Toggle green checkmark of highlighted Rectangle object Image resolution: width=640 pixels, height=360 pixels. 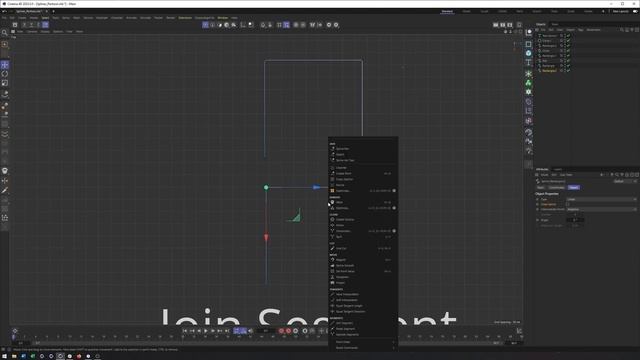coord(568,71)
